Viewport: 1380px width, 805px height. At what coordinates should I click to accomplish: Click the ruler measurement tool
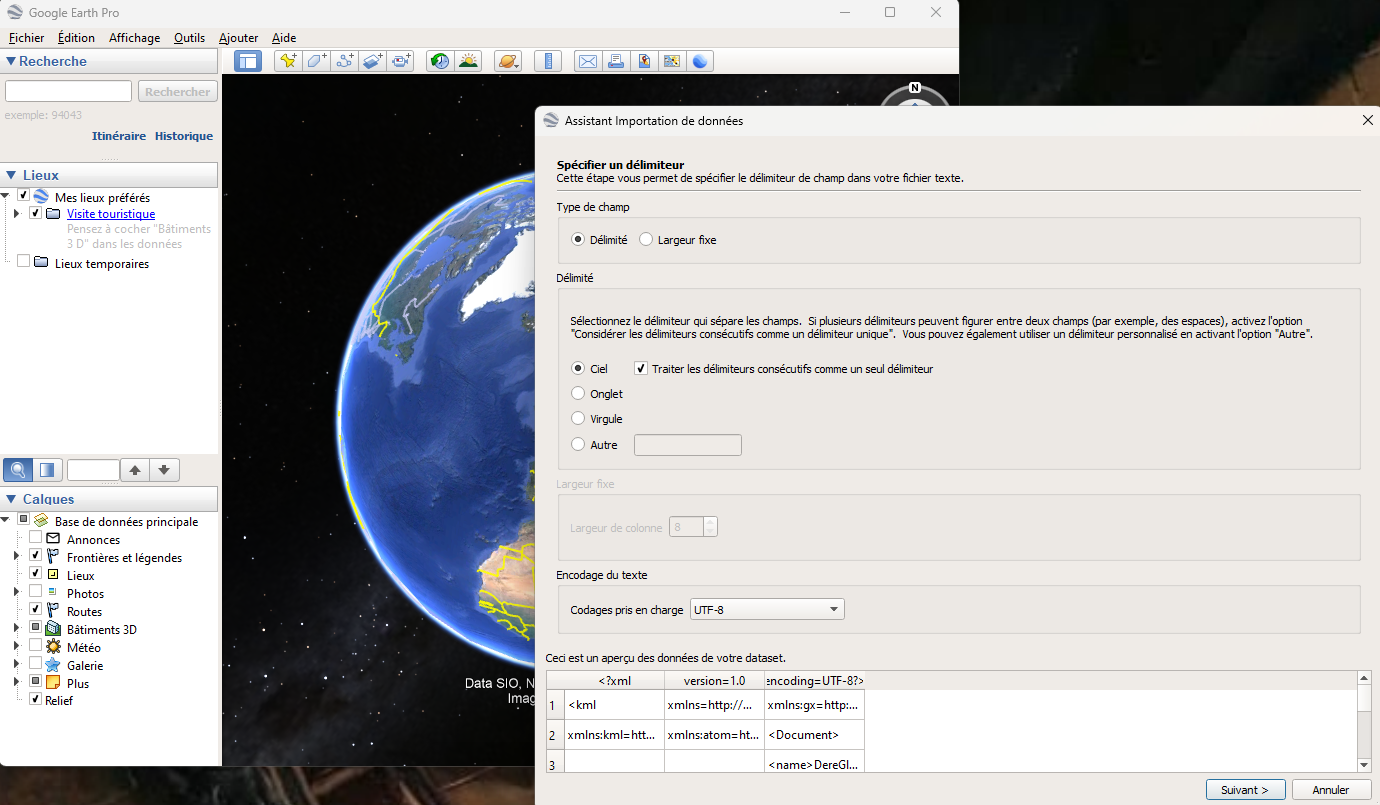pyautogui.click(x=547, y=61)
